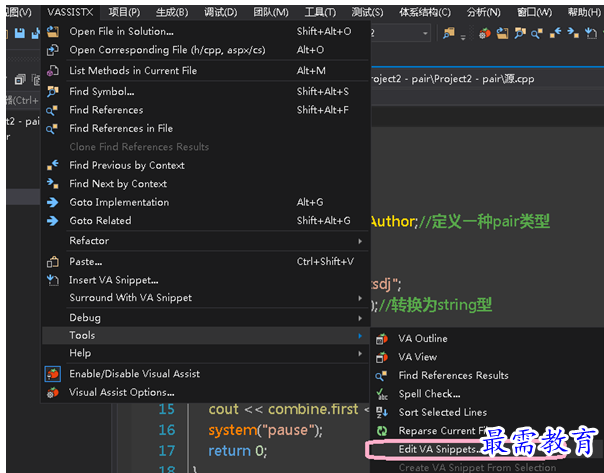Click code line 16 system("pause")
Viewport: 604px width, 473px height.
(265, 430)
